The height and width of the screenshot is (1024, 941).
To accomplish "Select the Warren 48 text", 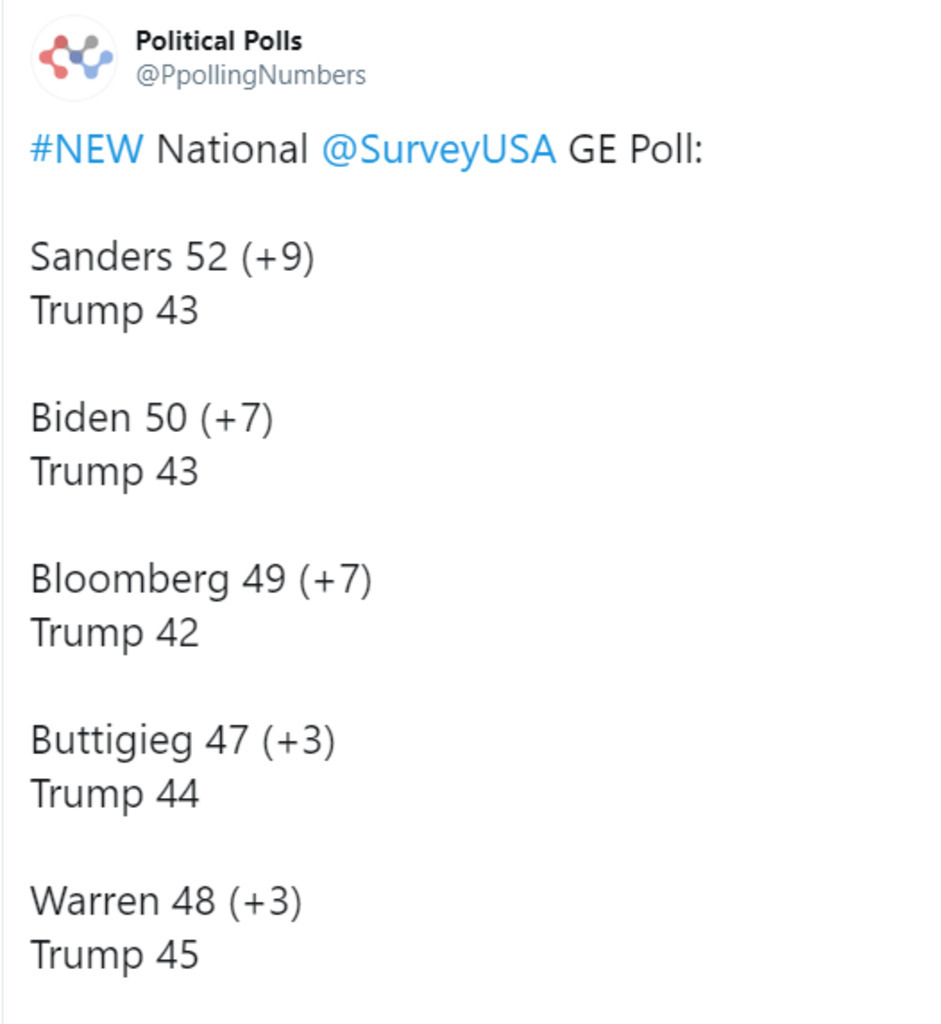I will point(122,901).
